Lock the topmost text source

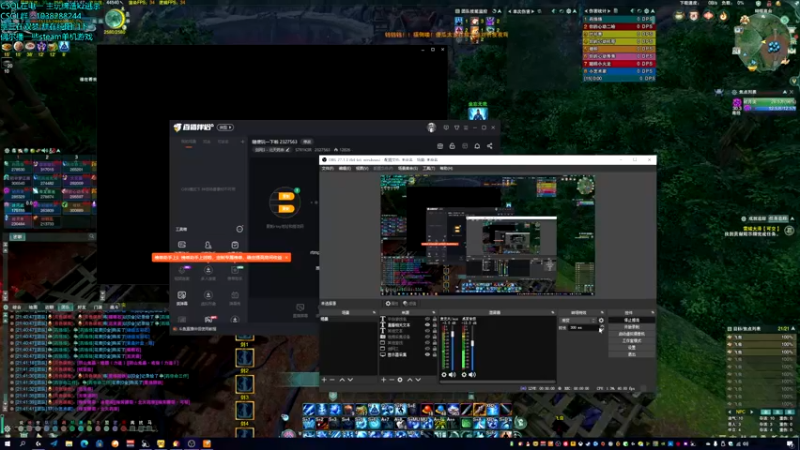pyautogui.click(x=435, y=319)
